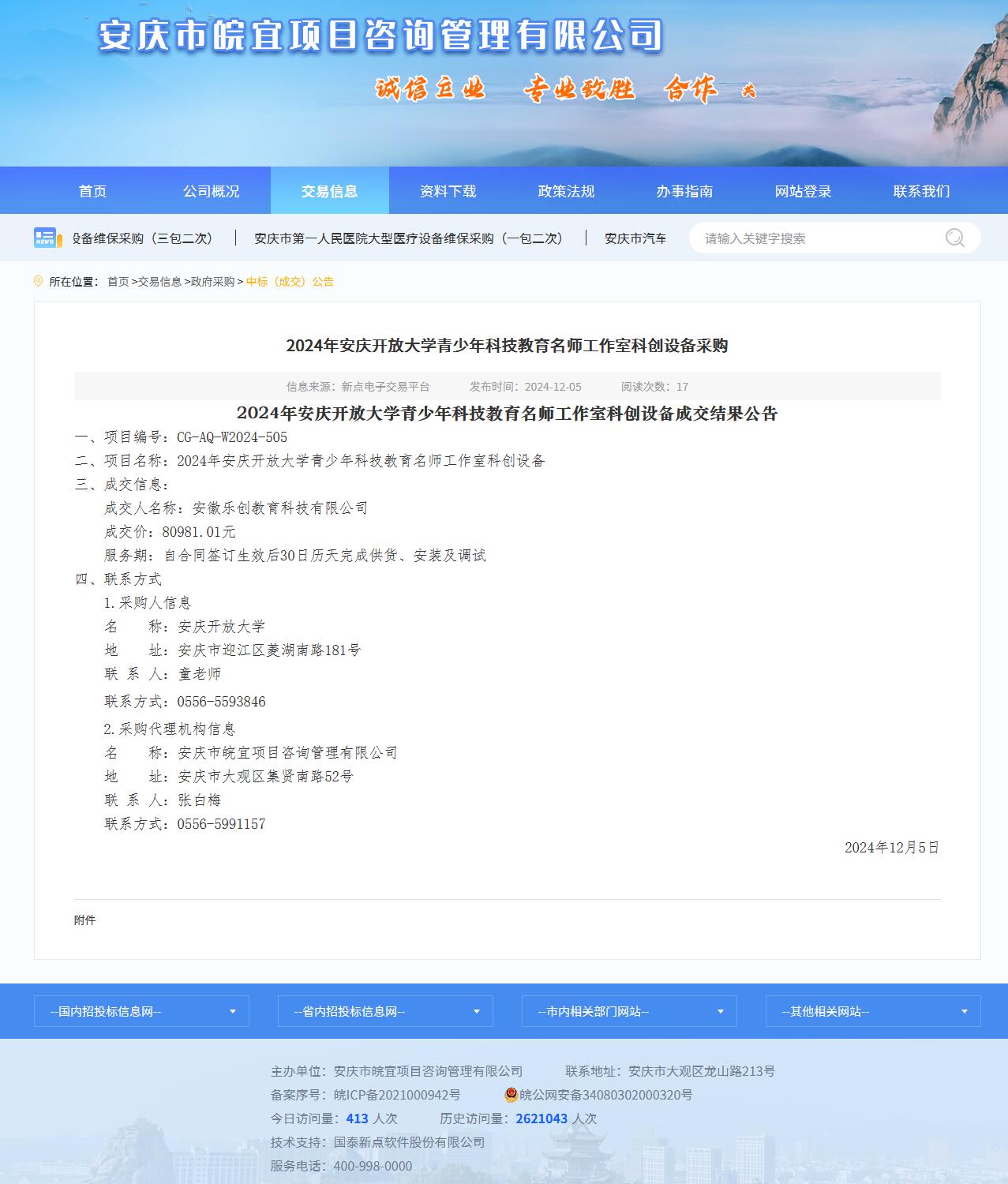Click 联系我们 in the navigation bar
Image resolution: width=1008 pixels, height=1184 pixels.
tap(921, 191)
